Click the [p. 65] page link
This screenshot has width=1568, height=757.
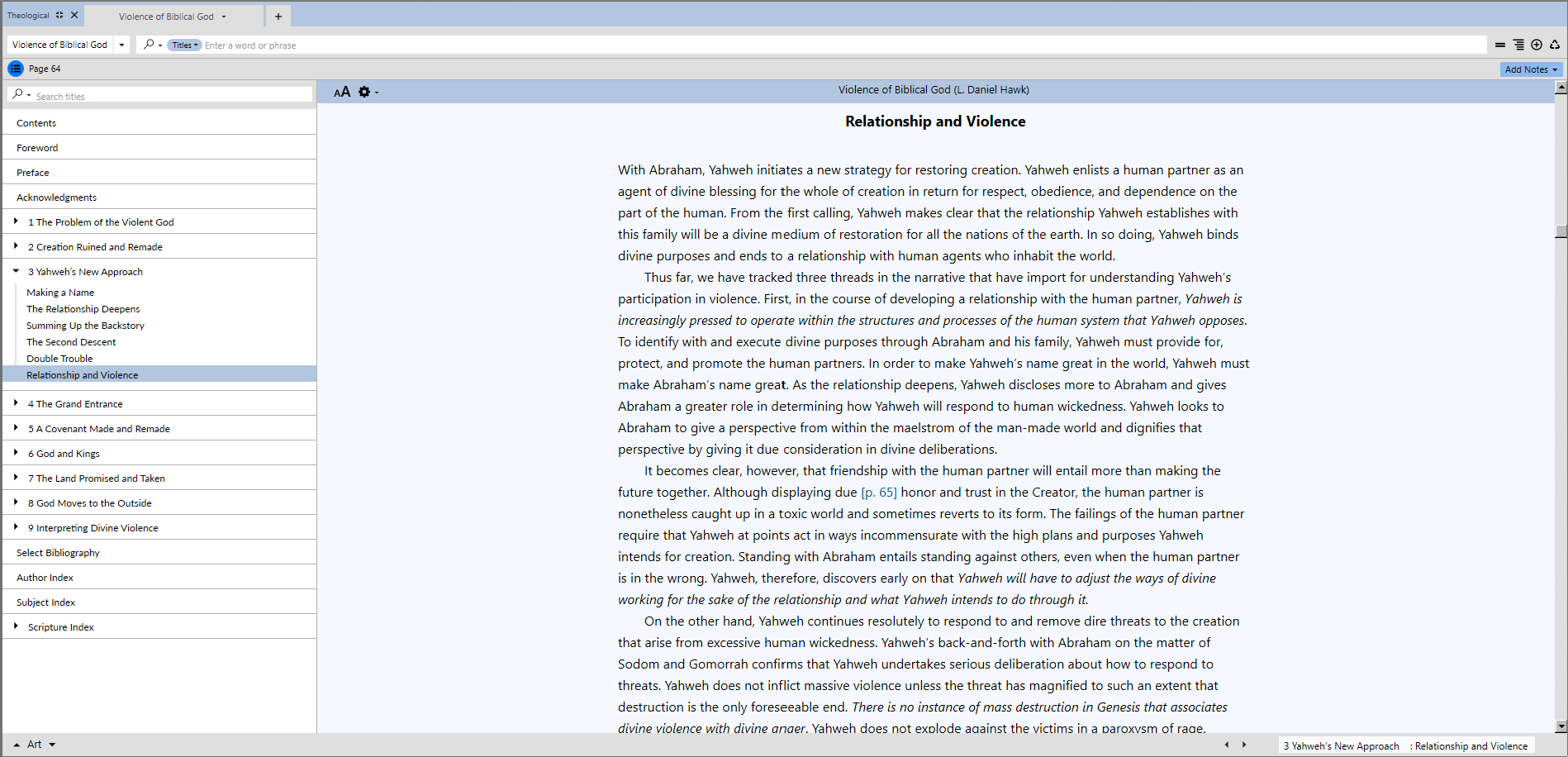click(879, 493)
